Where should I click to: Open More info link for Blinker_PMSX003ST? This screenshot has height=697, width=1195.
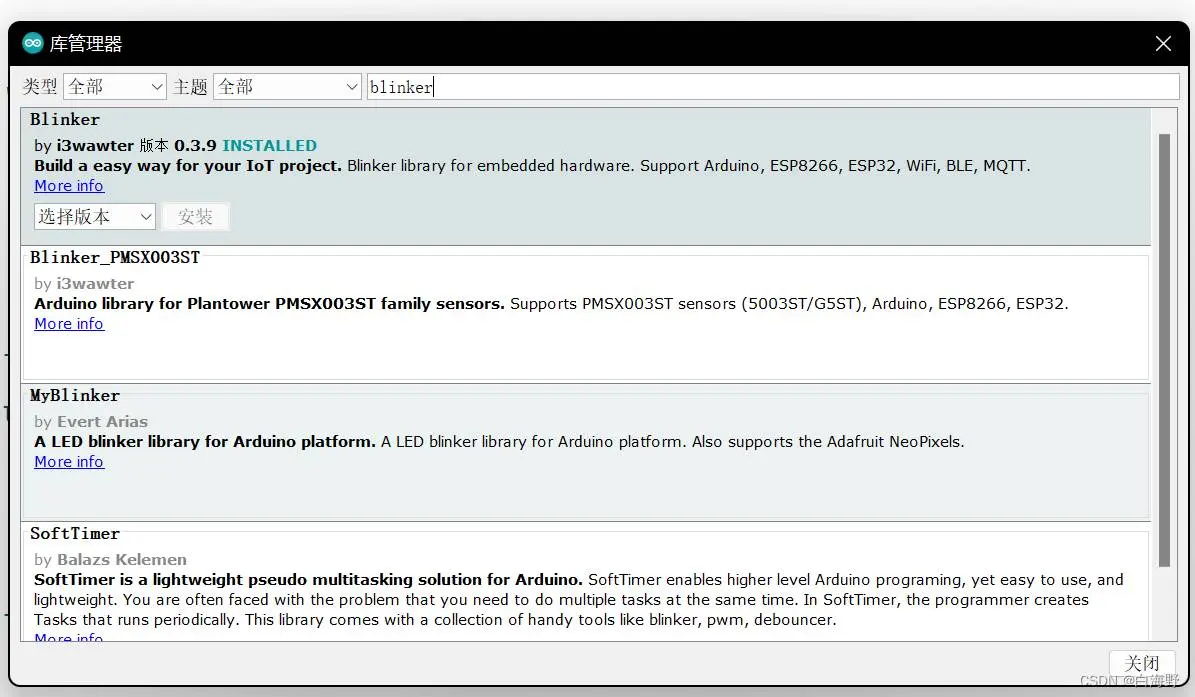point(69,324)
